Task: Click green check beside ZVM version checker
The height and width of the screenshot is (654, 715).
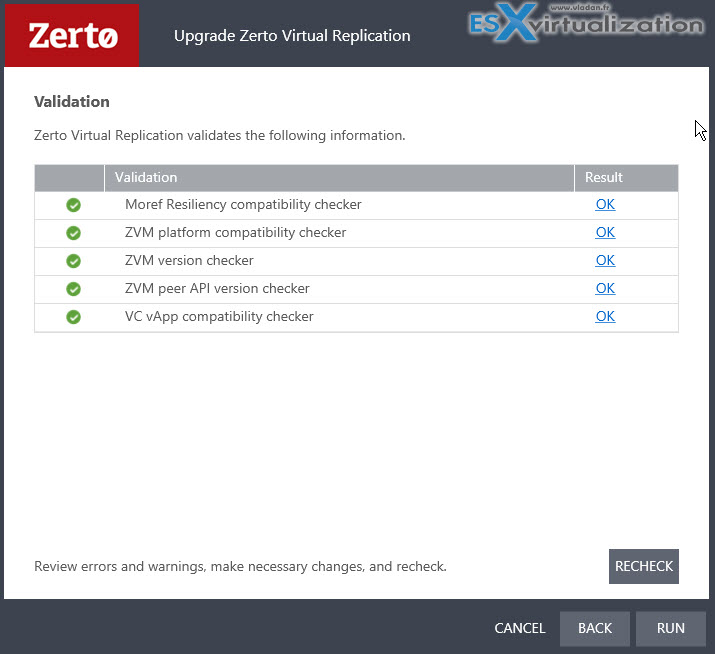Action: [x=73, y=261]
